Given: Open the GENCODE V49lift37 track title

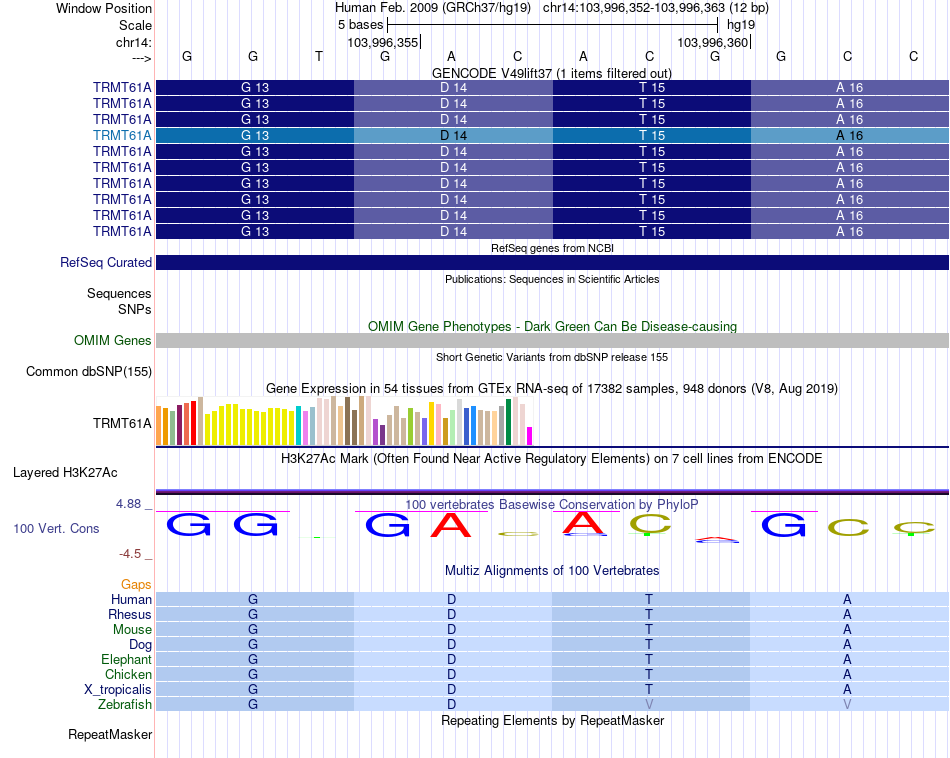Looking at the screenshot, I should 551,73.
